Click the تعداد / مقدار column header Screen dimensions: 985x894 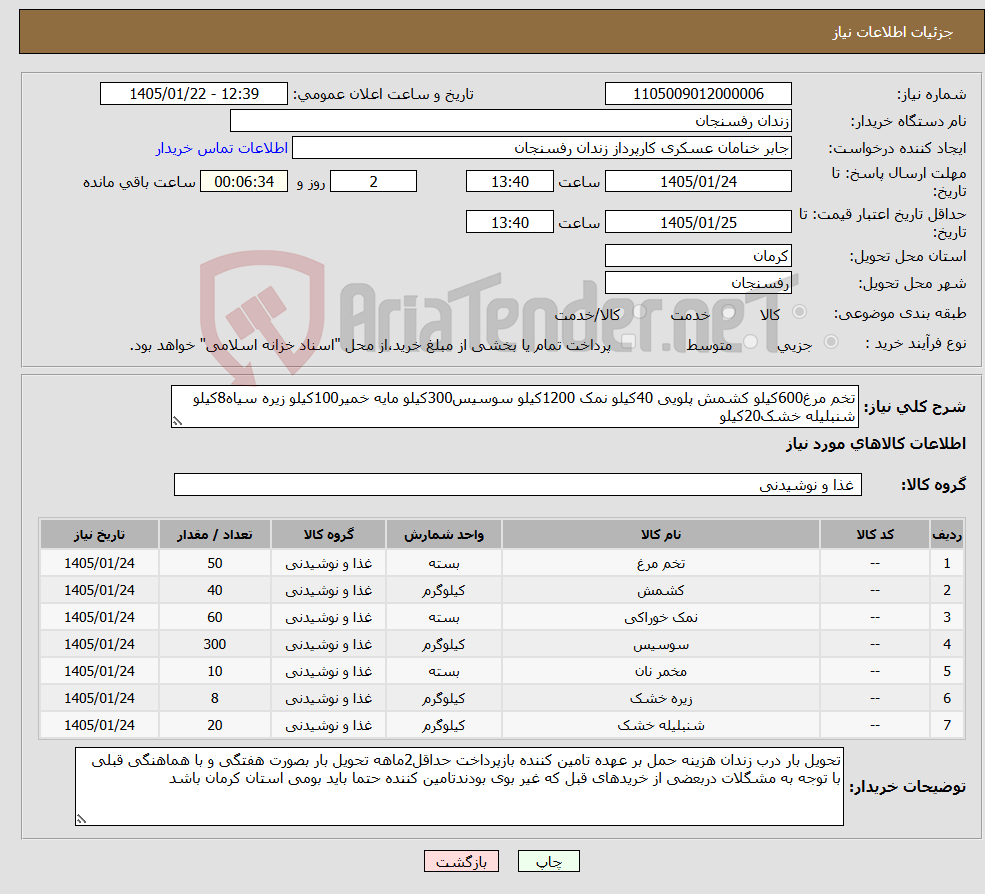[215, 535]
